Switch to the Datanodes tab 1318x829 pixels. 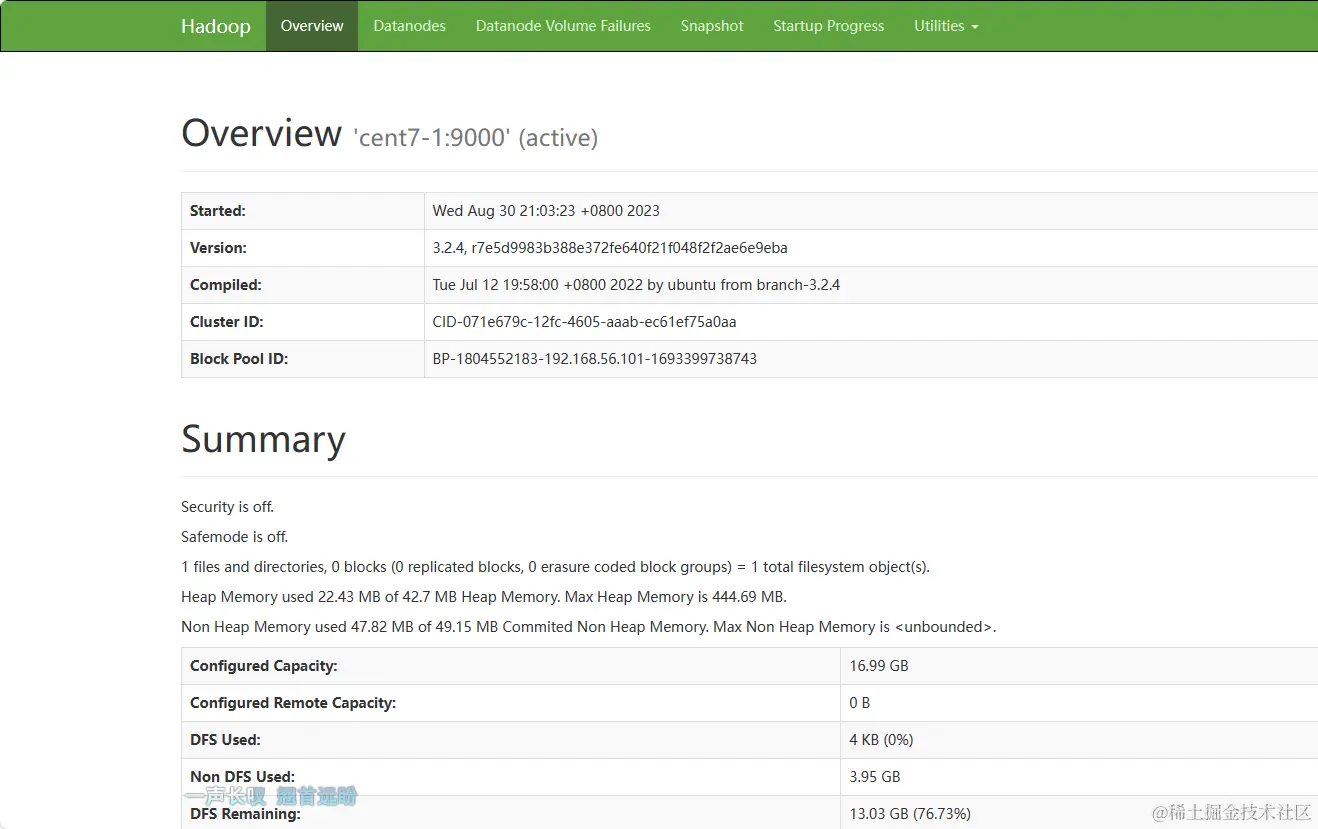[x=410, y=26]
